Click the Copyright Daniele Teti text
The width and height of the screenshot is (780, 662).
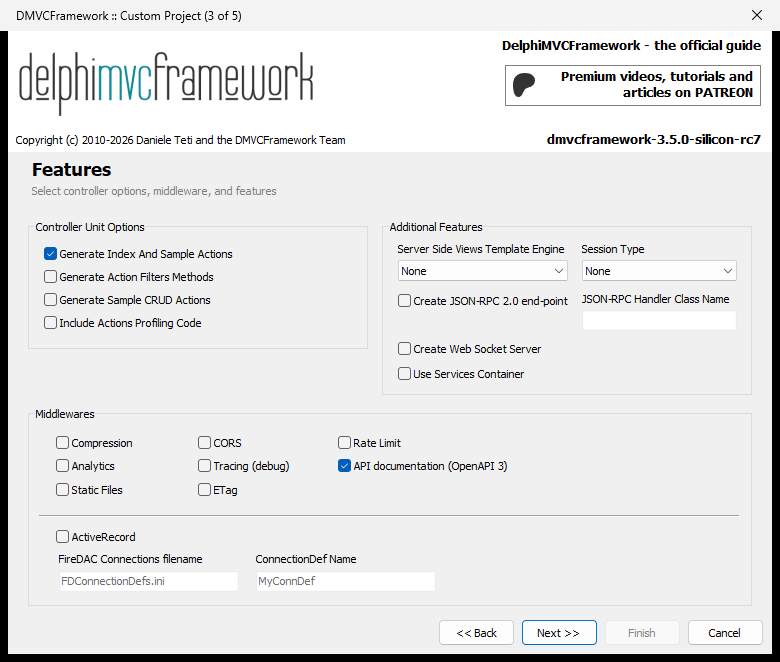[x=180, y=140]
